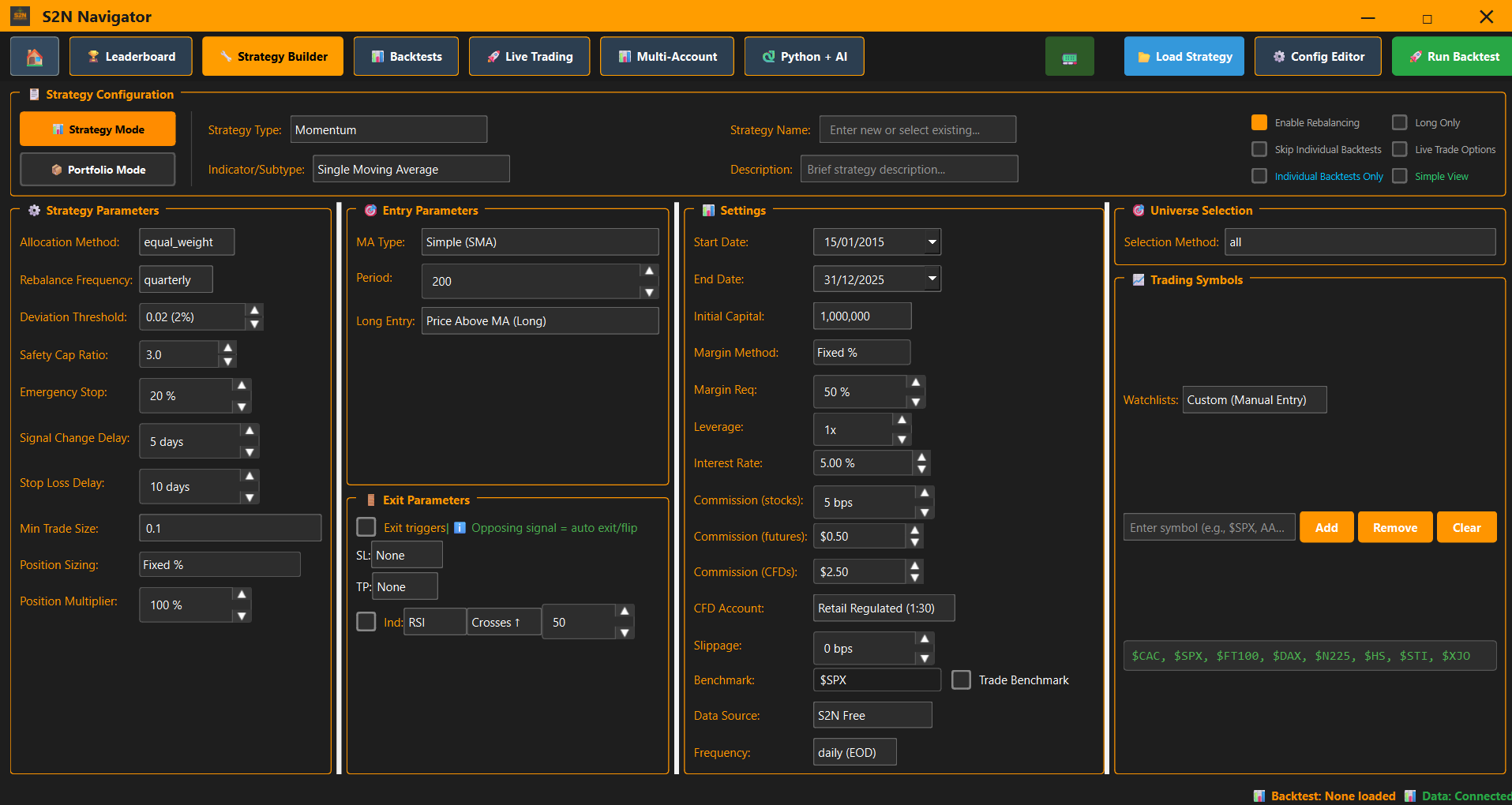Open the Indicator/Subtype dropdown
This screenshot has width=1512, height=805.
tap(411, 169)
